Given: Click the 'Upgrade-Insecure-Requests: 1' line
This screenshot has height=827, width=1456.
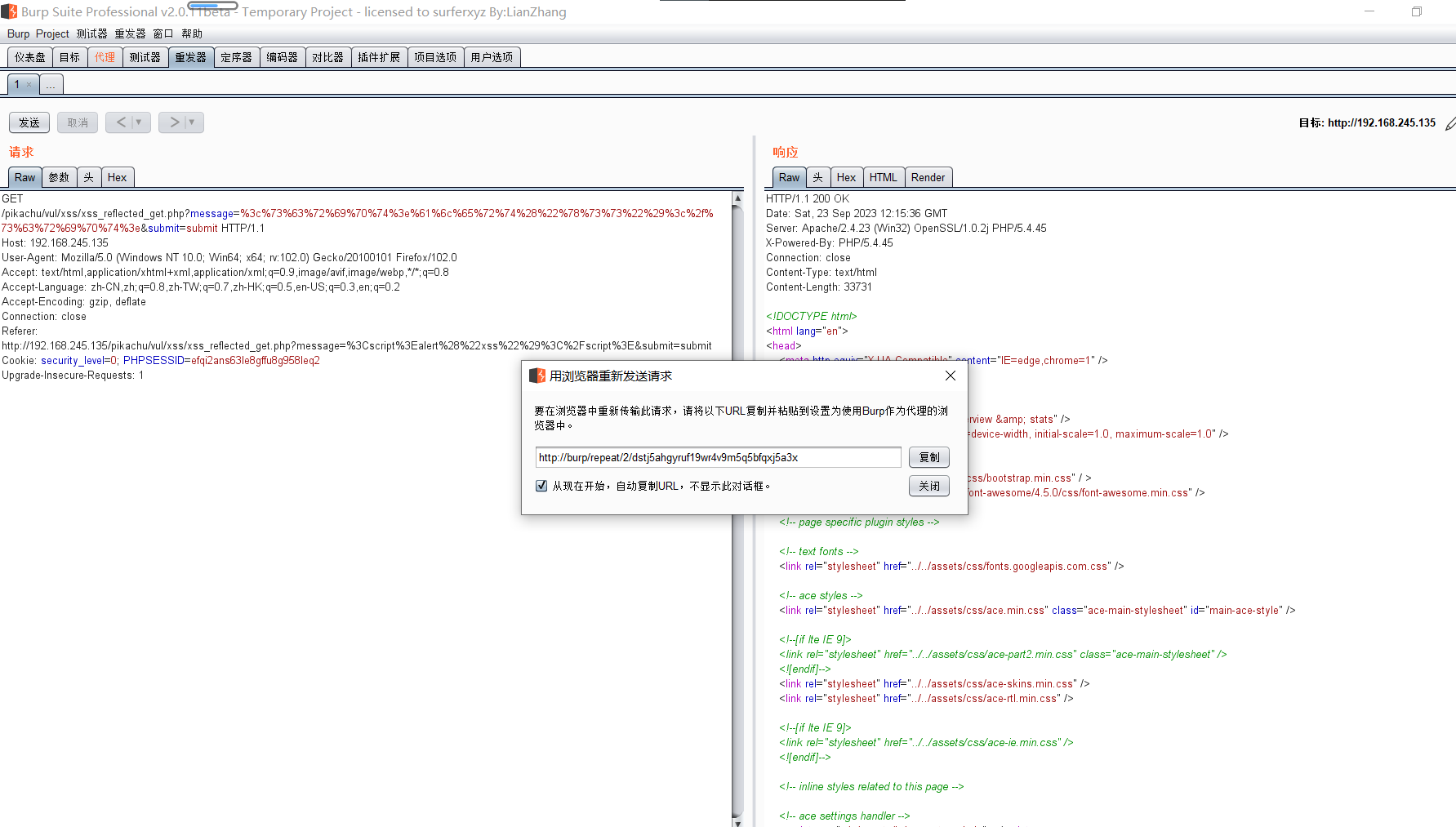Looking at the screenshot, I should pyautogui.click(x=73, y=375).
